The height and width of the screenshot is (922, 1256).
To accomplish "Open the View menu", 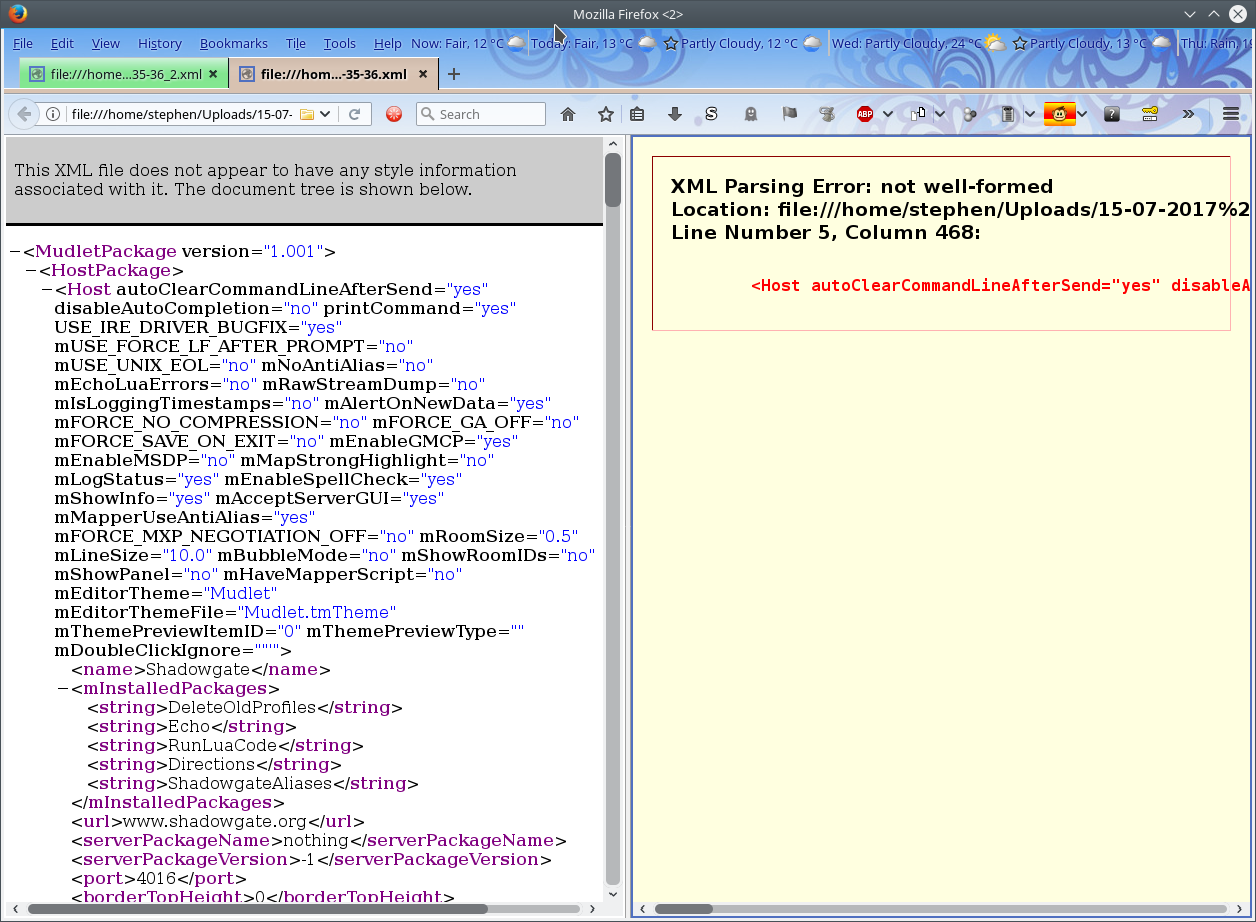I will click(x=105, y=43).
